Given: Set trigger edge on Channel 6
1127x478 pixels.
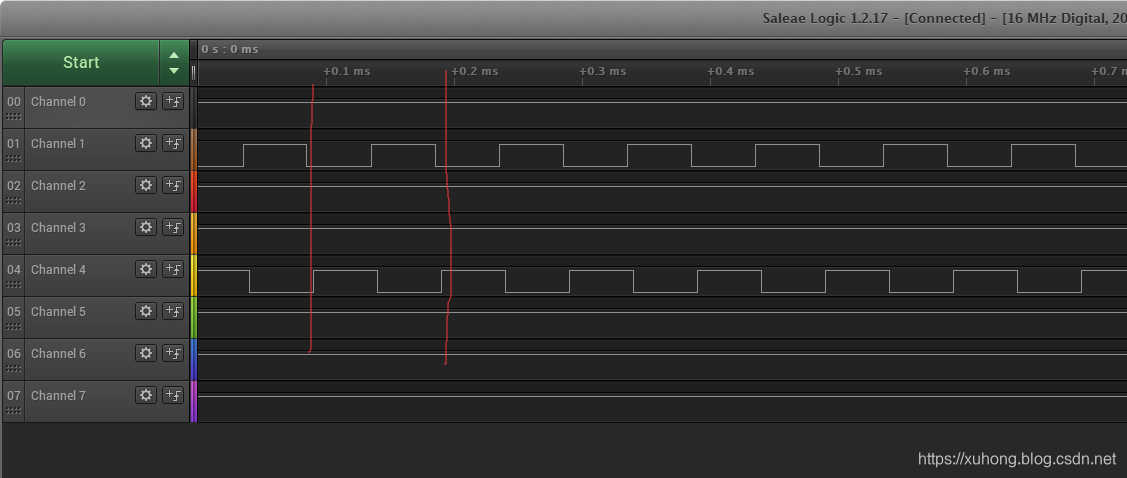Looking at the screenshot, I should pyautogui.click(x=172, y=353).
